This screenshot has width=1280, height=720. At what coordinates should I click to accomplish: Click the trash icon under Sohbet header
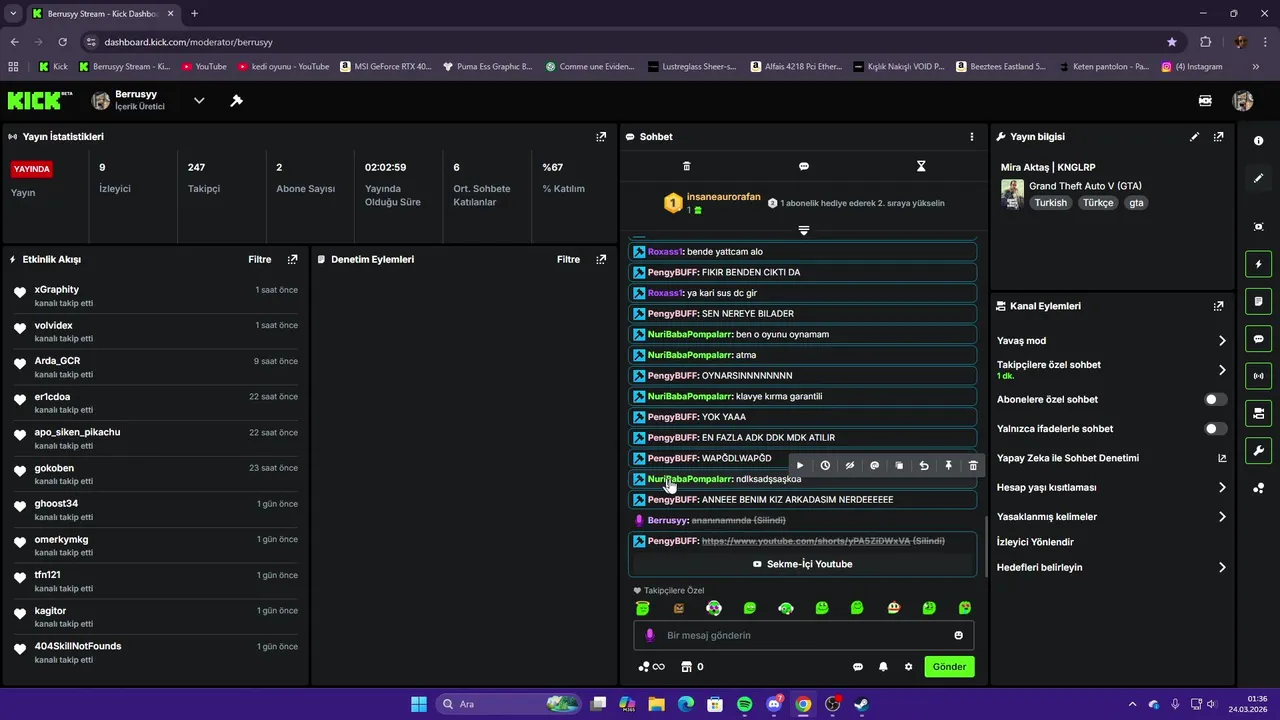click(686, 166)
